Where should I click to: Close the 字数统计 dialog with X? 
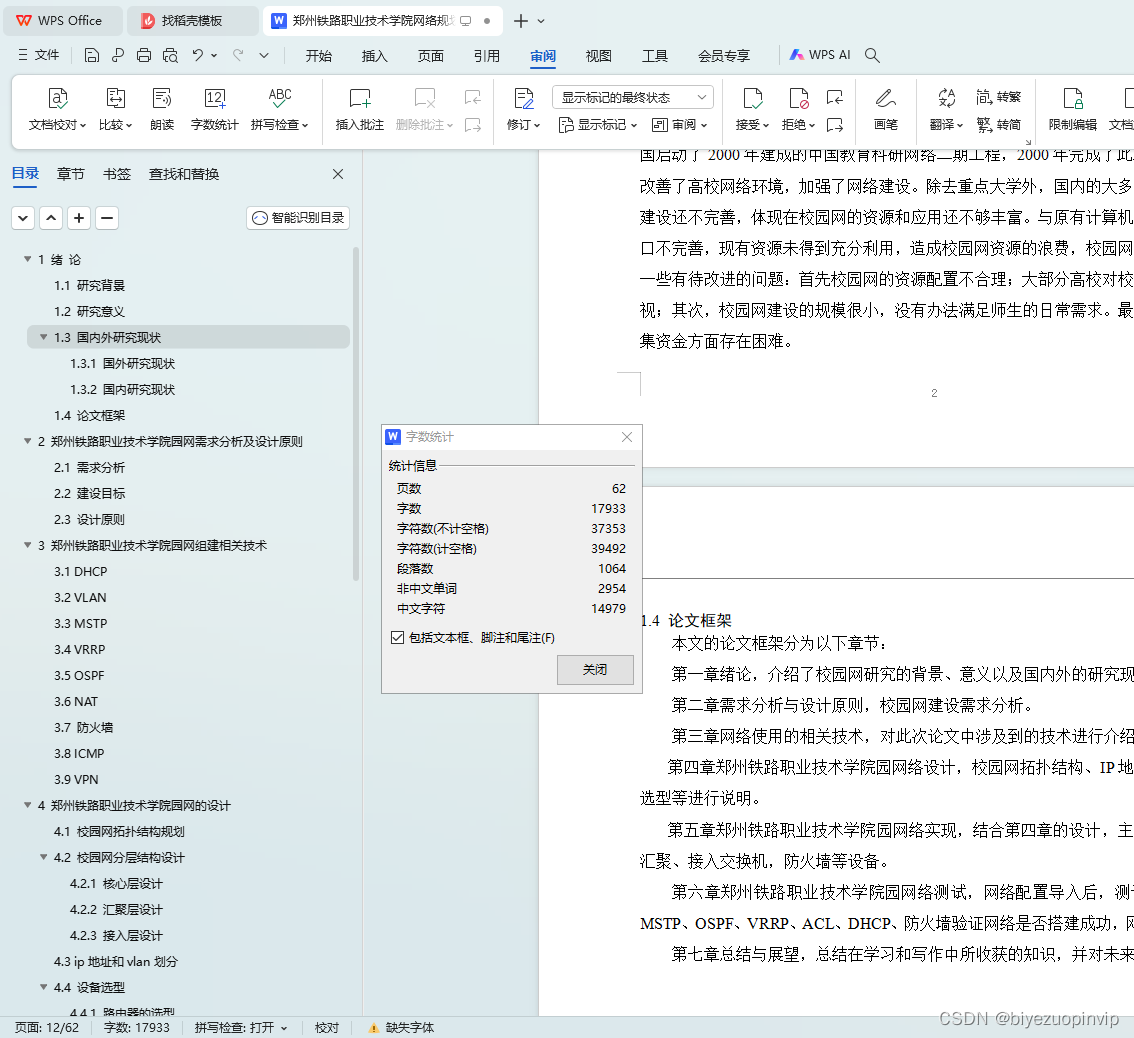(x=627, y=437)
